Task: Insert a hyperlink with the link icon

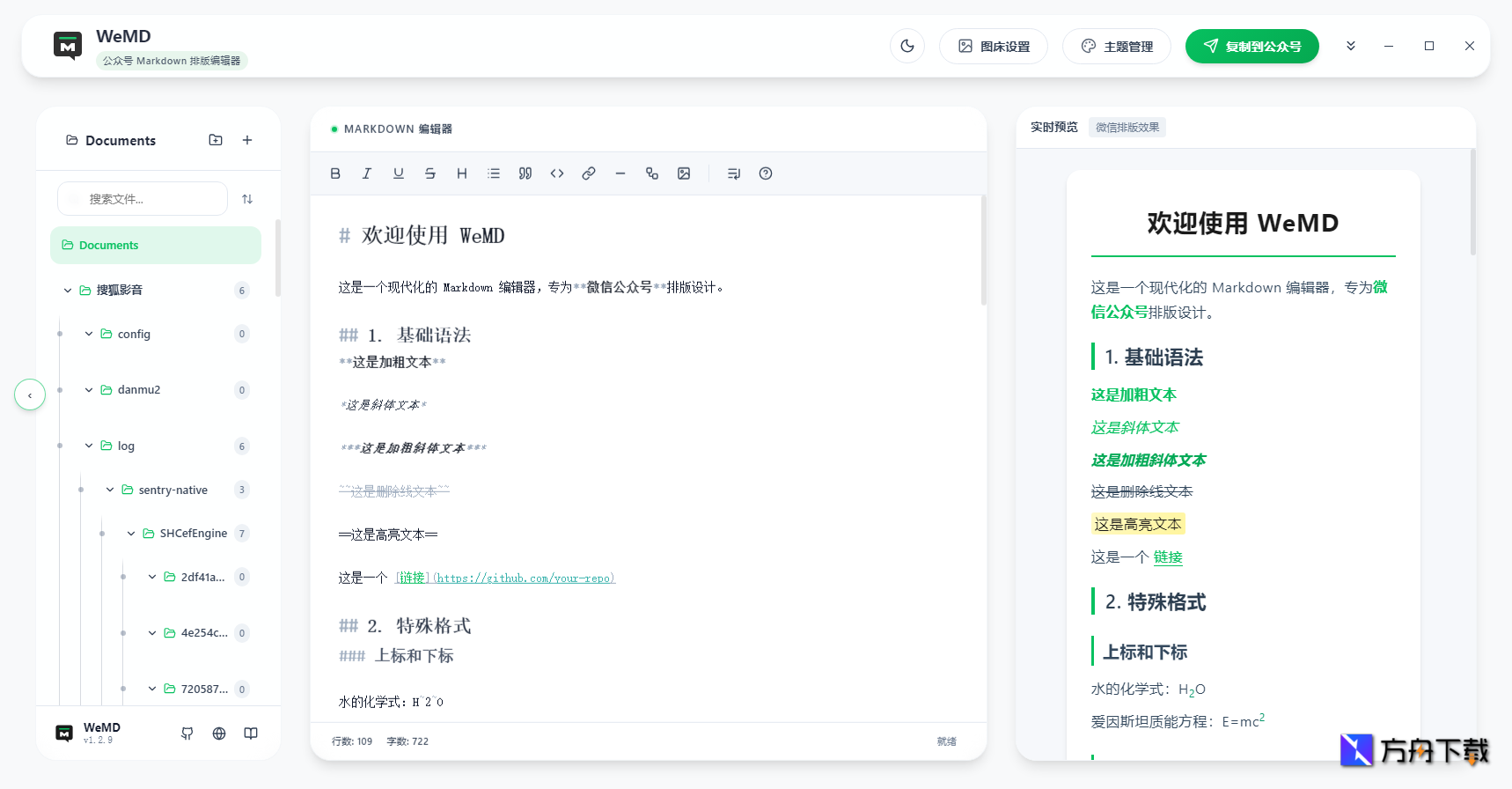Action: tap(589, 173)
